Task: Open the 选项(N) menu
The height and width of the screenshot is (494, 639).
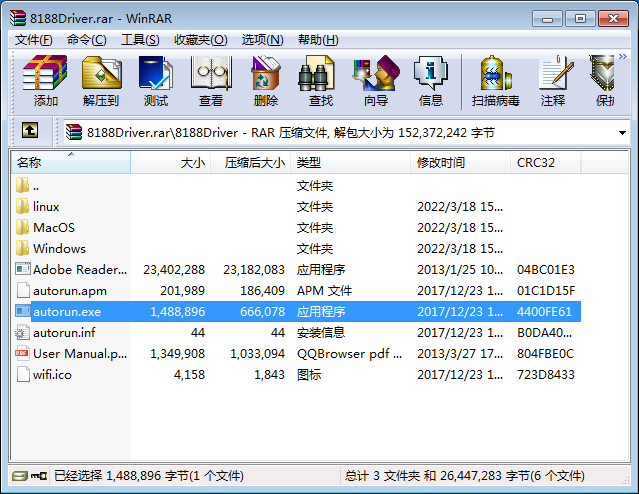Action: [x=262, y=40]
